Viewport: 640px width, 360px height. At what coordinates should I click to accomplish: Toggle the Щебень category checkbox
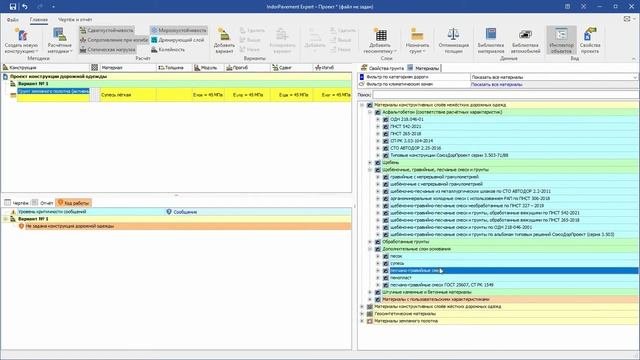[378, 162]
